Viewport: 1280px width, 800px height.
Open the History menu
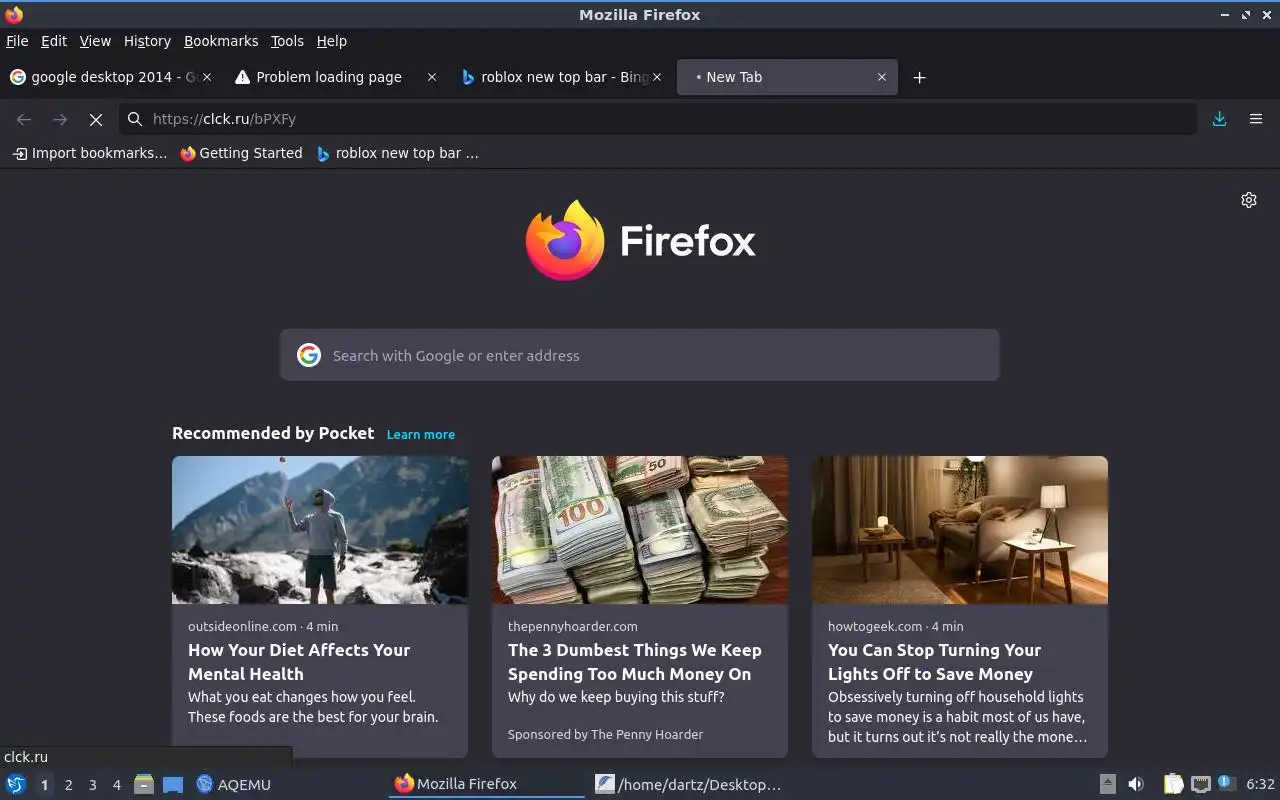pyautogui.click(x=147, y=41)
